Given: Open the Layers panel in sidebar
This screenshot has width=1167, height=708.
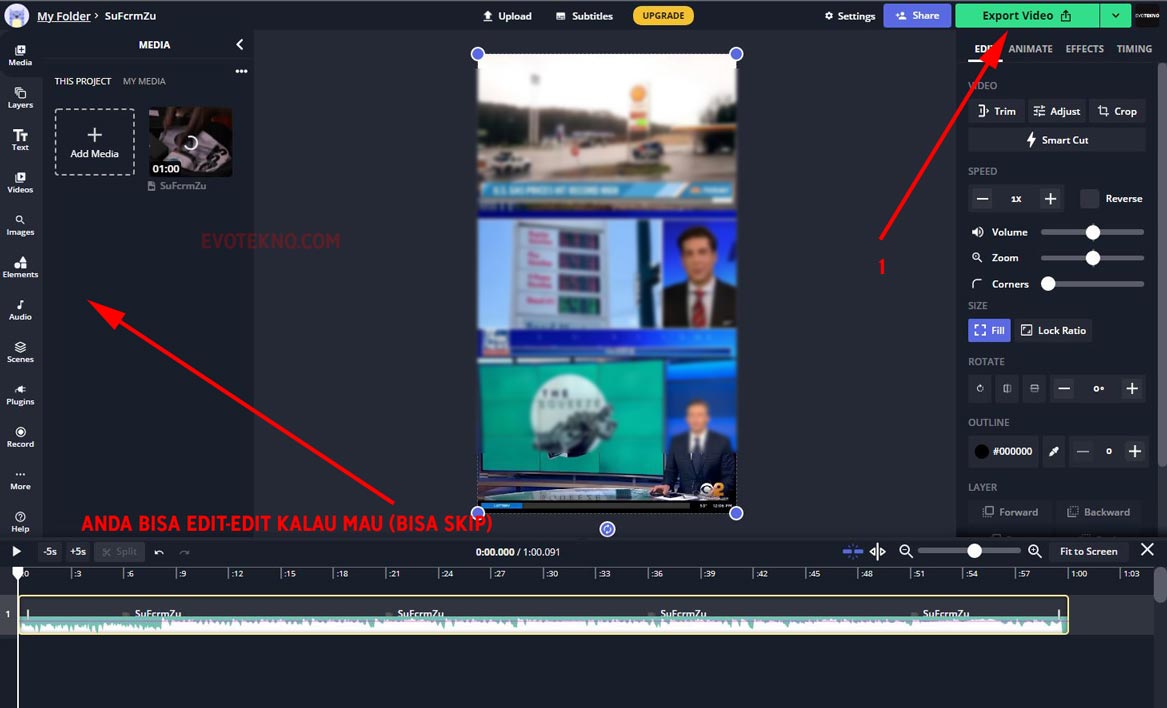Looking at the screenshot, I should (20, 97).
